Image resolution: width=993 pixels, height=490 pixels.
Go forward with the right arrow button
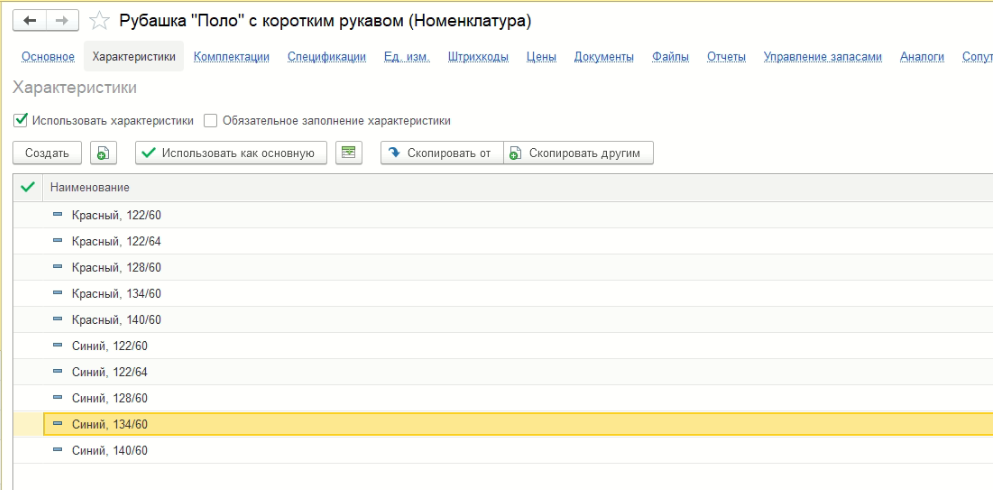(x=62, y=21)
